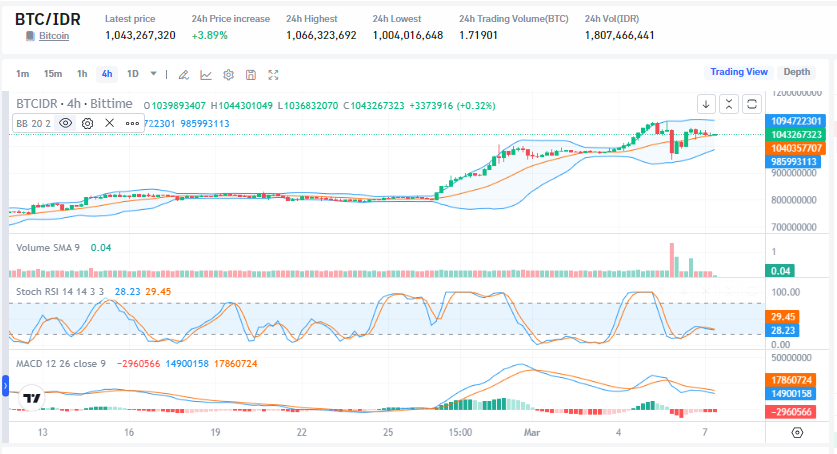Click the orange 17860724 MACD axis label
Viewport: 837px width, 454px height.
[x=791, y=380]
